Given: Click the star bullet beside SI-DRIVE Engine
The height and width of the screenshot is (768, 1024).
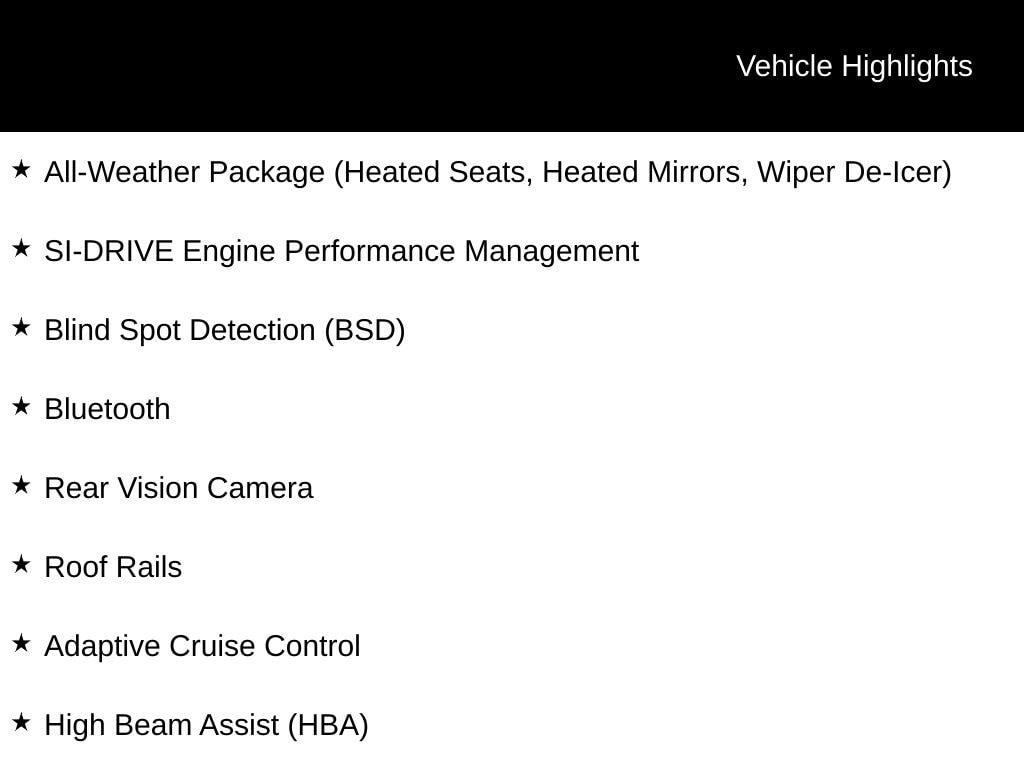Looking at the screenshot, I should 21,248.
